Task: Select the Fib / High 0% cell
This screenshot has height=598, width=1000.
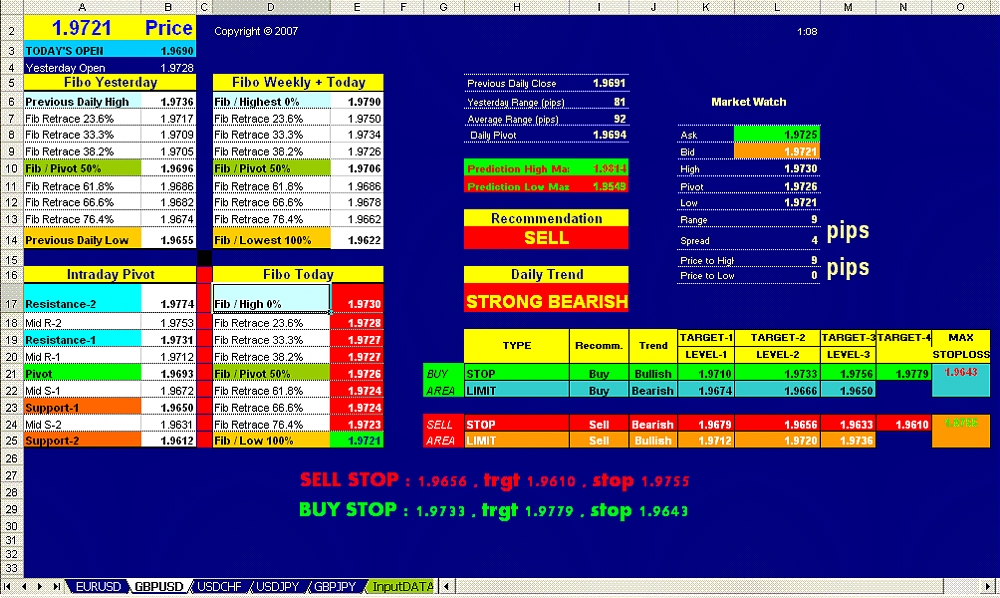Action: point(271,299)
